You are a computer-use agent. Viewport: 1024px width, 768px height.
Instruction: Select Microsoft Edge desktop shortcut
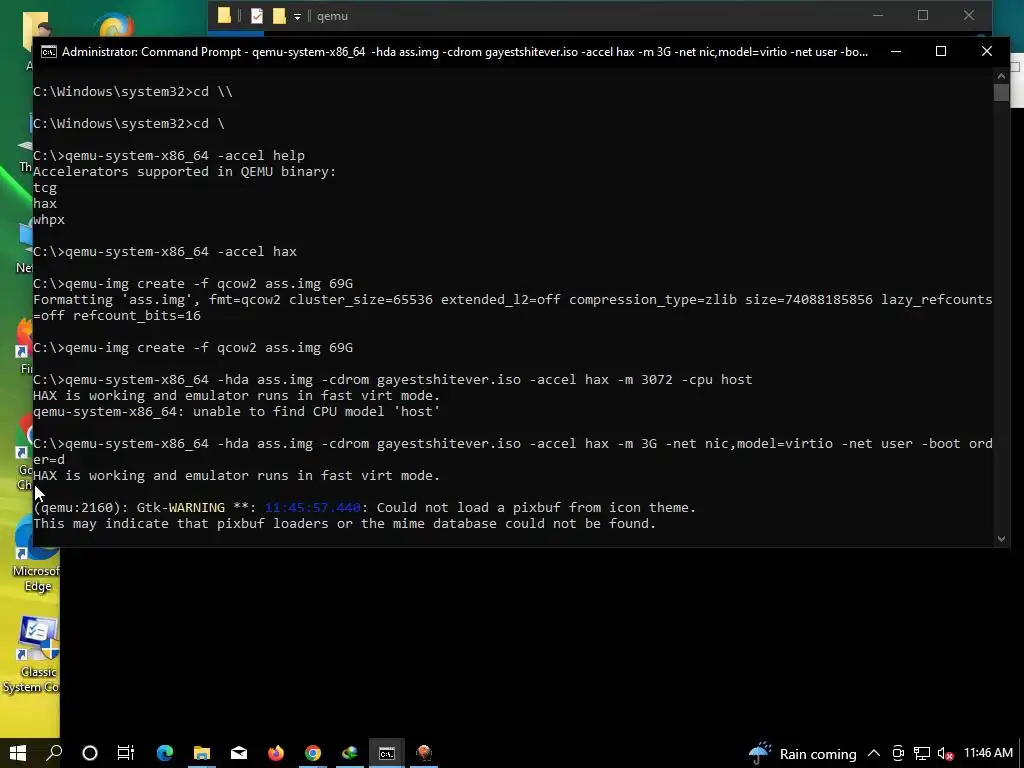pos(35,554)
